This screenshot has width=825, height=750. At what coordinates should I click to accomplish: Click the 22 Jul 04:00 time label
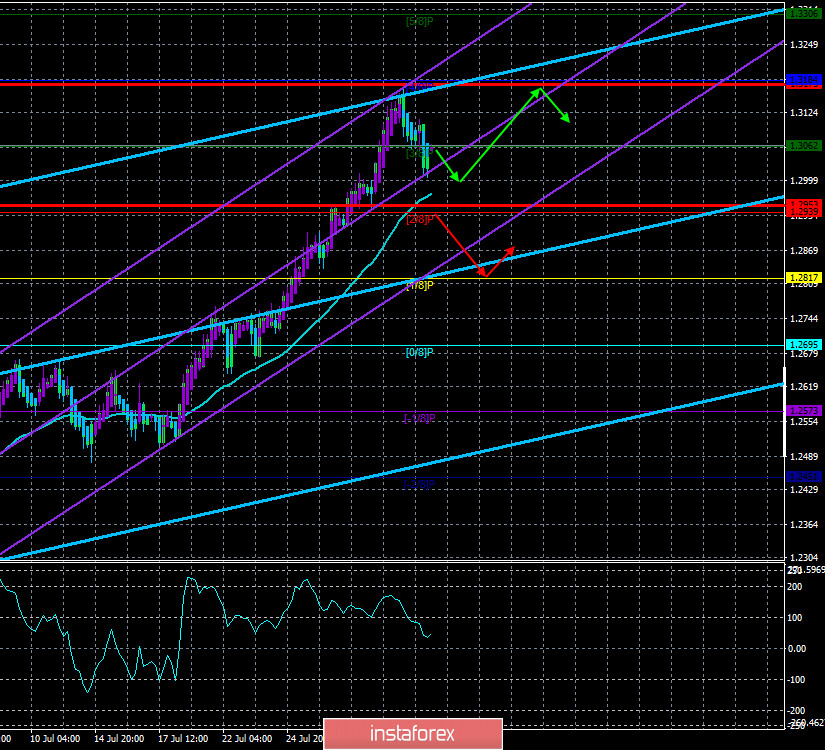pos(248,739)
